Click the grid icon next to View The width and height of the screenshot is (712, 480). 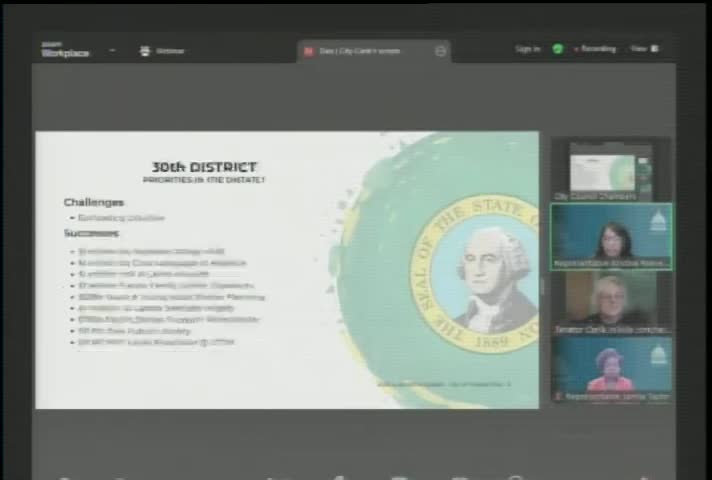[x=655, y=49]
